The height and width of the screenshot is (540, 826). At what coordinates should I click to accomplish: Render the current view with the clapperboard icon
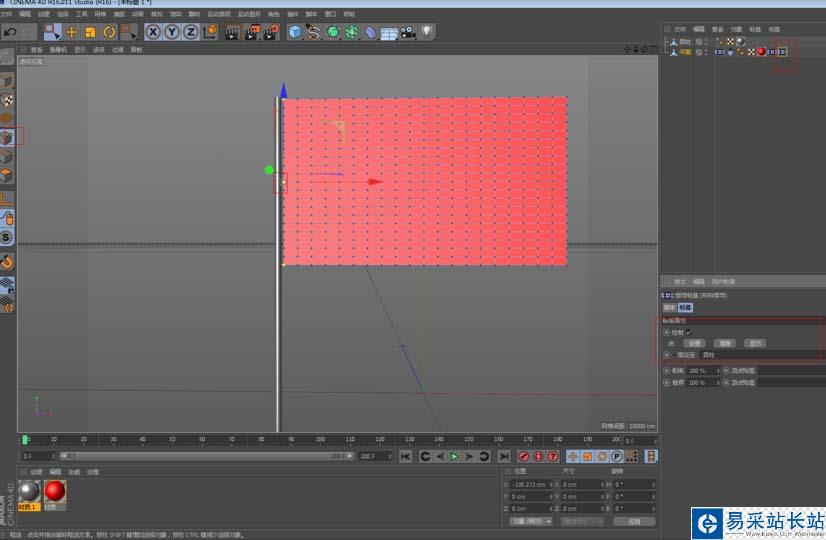click(232, 32)
